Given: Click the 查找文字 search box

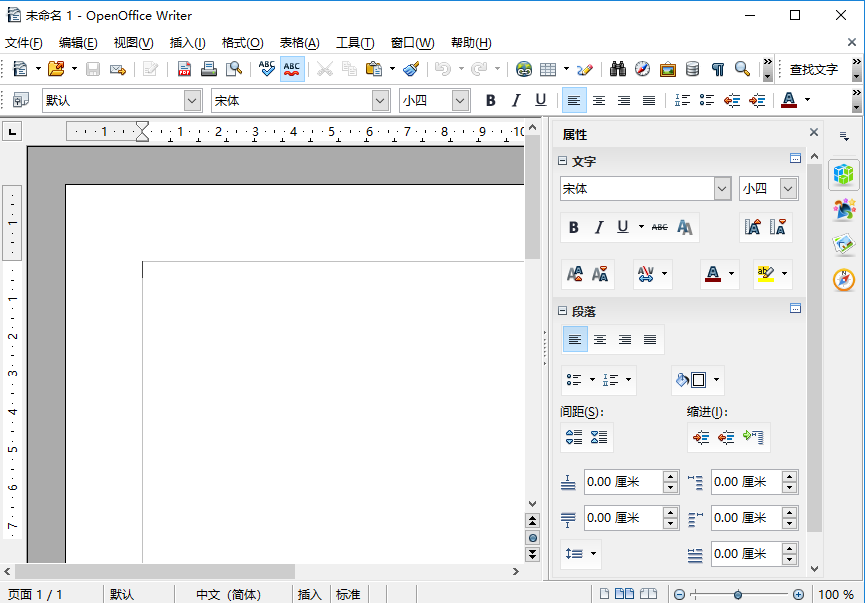Looking at the screenshot, I should [x=814, y=69].
